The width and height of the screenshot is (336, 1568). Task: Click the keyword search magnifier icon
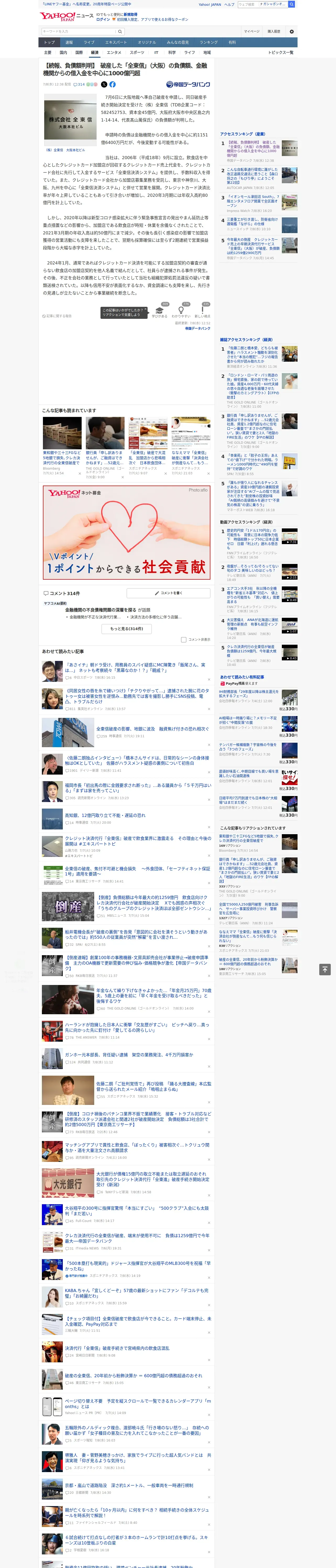[x=120, y=32]
